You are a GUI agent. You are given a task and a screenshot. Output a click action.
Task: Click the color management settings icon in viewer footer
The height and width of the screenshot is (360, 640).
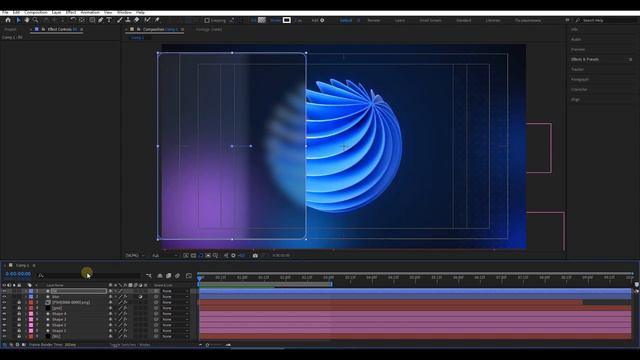tap(233, 256)
